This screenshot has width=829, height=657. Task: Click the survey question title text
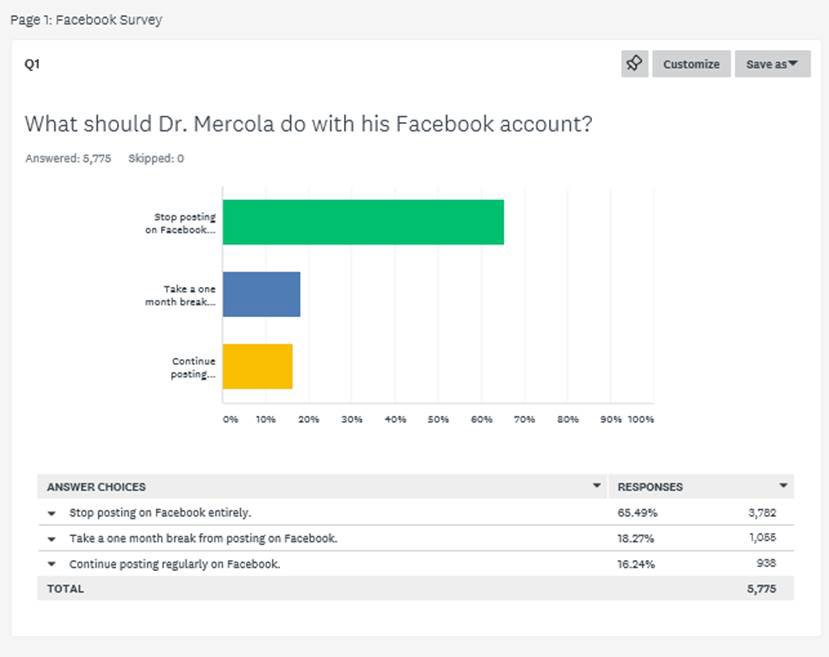point(308,124)
